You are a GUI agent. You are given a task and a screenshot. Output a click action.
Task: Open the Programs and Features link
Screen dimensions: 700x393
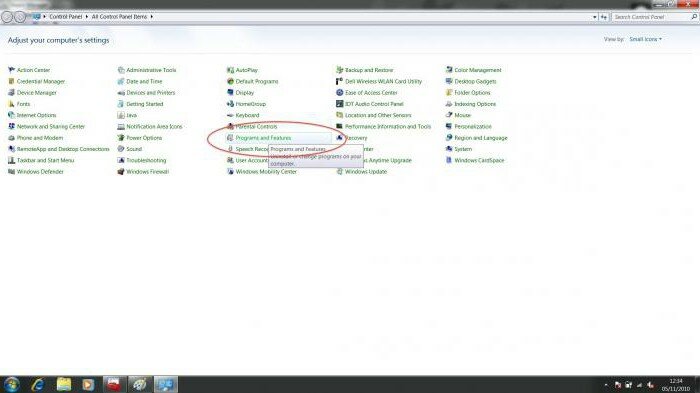tap(263, 138)
